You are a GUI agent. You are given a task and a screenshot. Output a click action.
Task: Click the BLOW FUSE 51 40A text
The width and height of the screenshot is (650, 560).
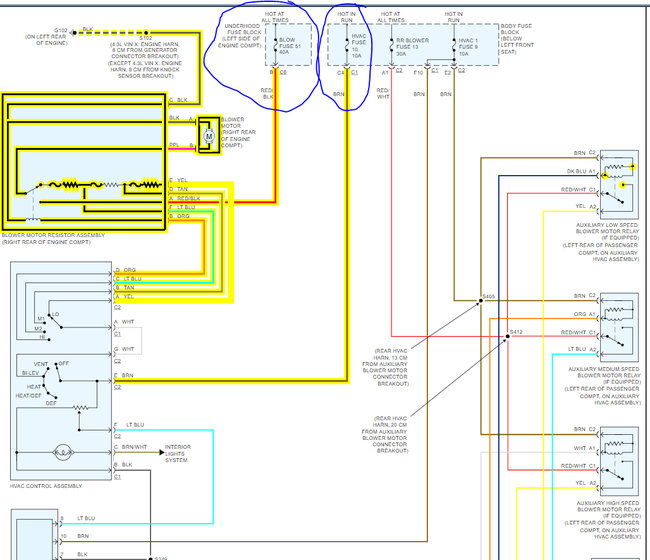290,46
